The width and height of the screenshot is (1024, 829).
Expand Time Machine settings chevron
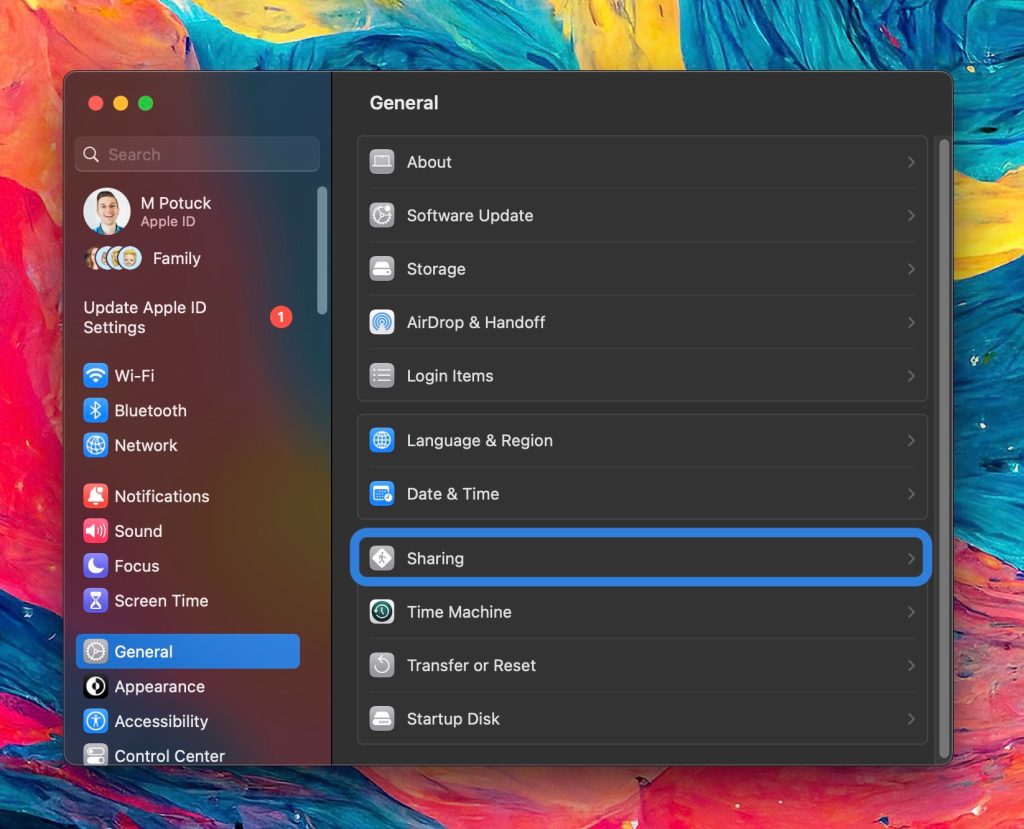point(911,612)
